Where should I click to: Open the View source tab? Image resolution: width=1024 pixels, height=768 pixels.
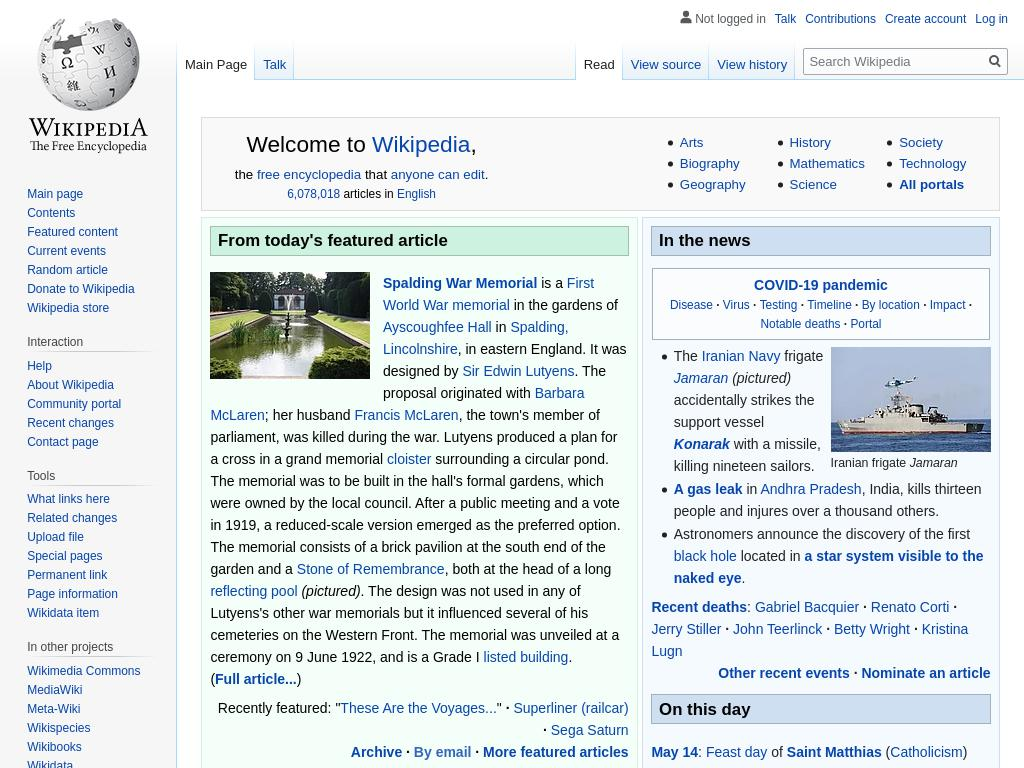665,65
